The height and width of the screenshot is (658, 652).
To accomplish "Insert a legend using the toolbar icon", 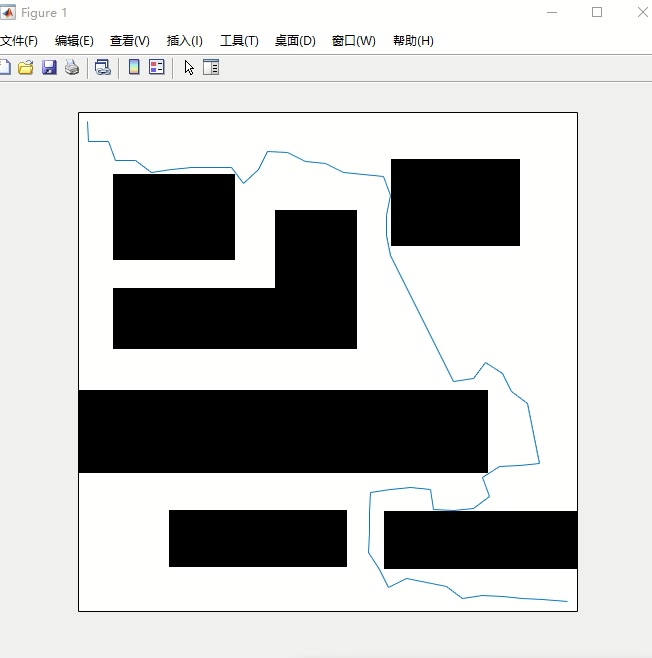I will [x=157, y=68].
